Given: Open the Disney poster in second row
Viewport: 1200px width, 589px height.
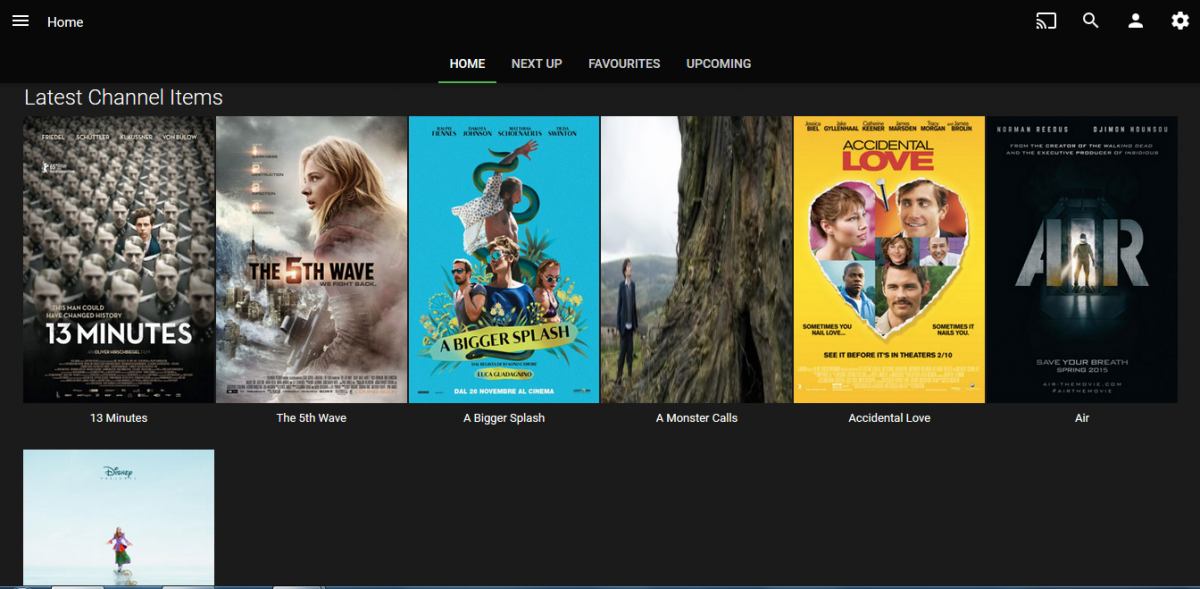Looking at the screenshot, I should (x=119, y=517).
